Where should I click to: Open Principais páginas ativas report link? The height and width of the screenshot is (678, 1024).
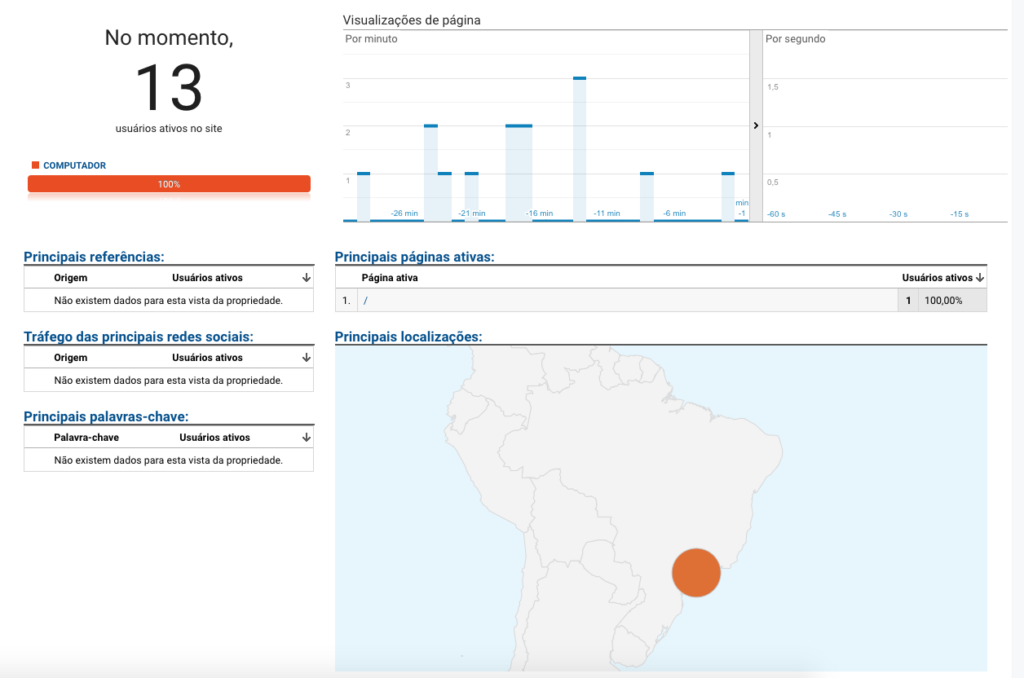point(415,257)
